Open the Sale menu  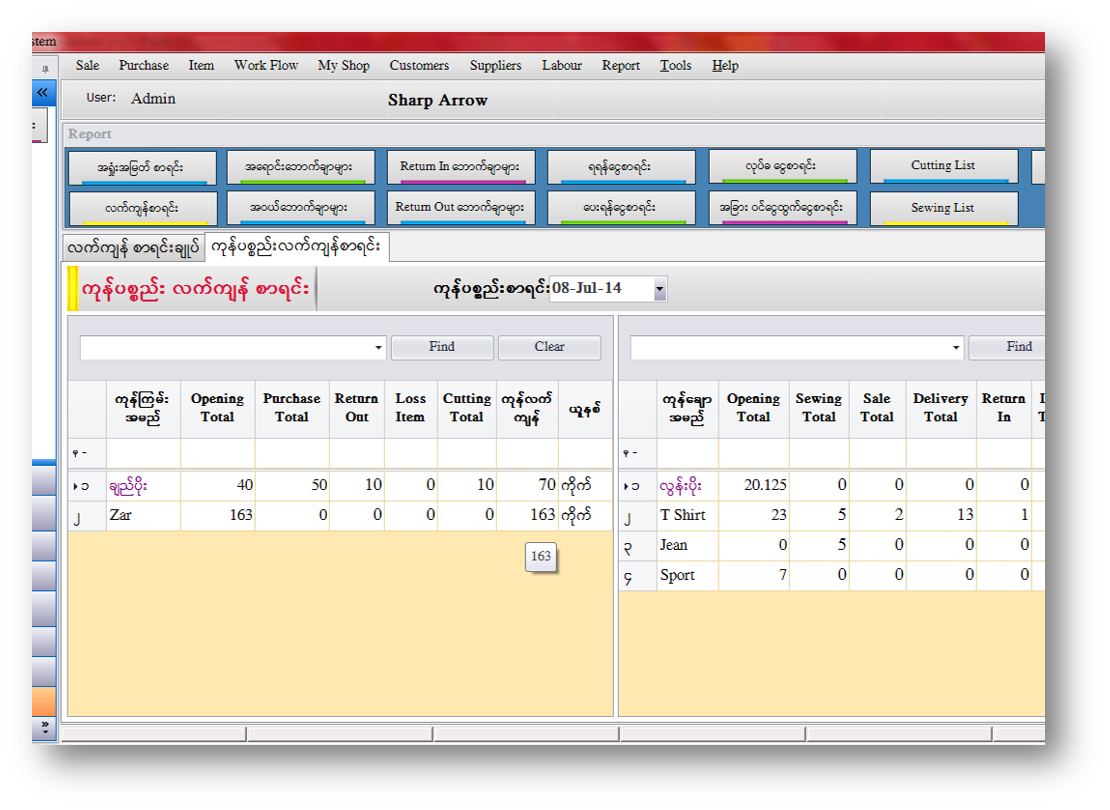[x=88, y=66]
